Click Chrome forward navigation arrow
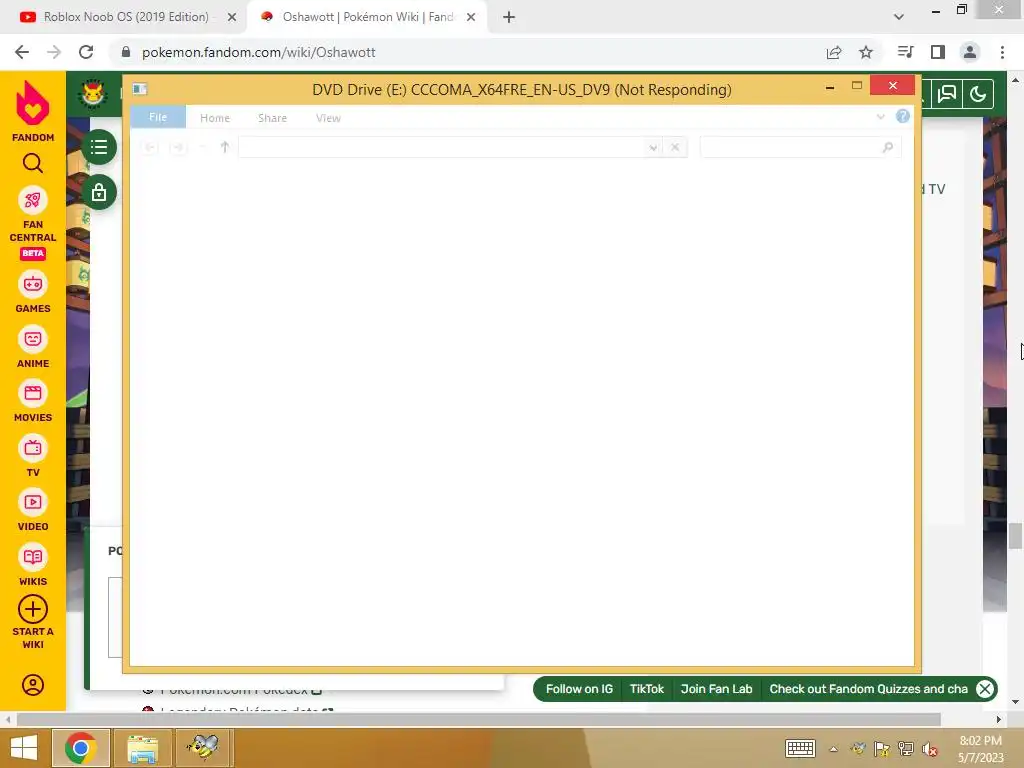The image size is (1024, 768). pos(54,52)
